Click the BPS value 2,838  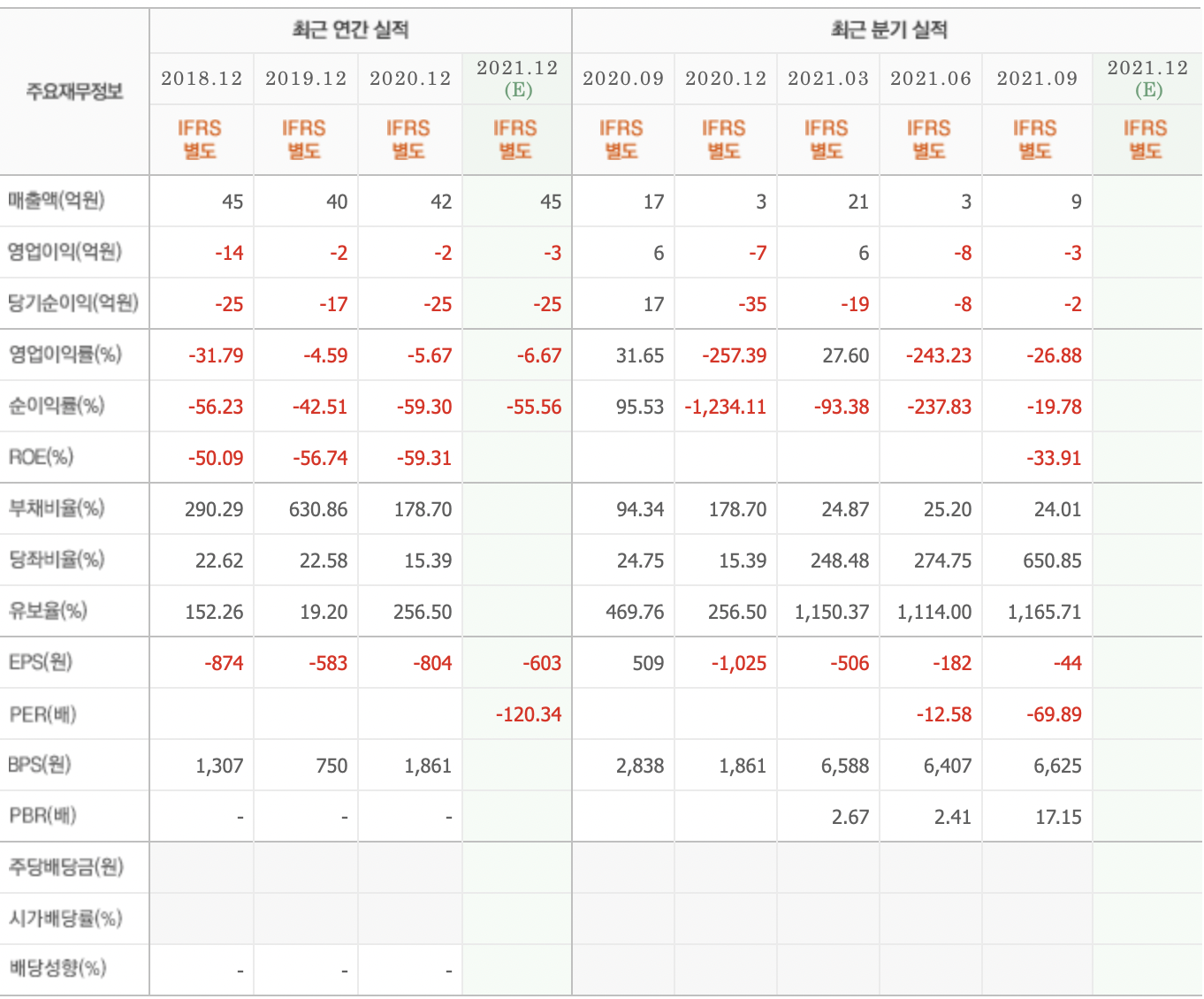click(640, 766)
